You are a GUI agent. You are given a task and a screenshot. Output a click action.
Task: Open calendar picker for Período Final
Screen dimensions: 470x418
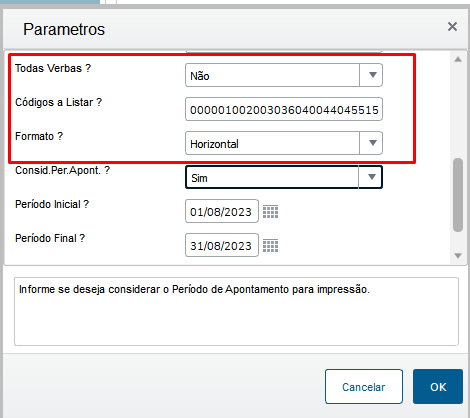(x=270, y=246)
